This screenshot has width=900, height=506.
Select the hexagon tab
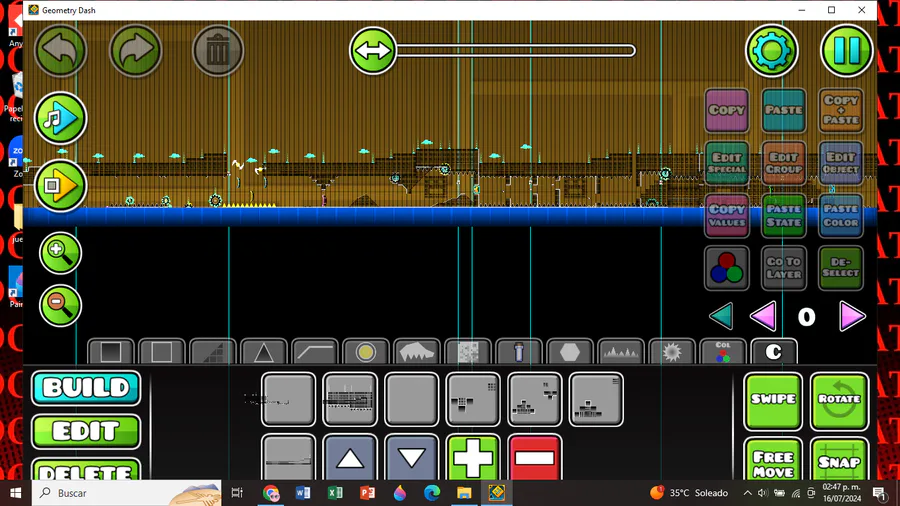(569, 351)
